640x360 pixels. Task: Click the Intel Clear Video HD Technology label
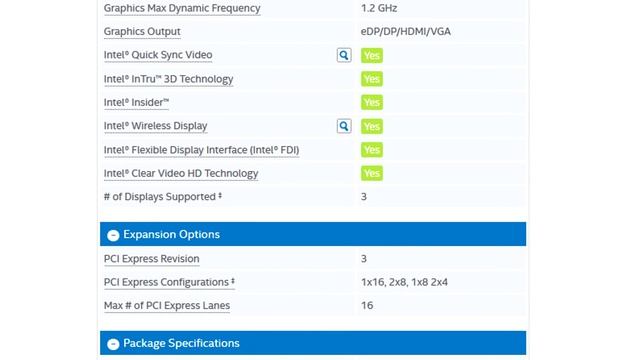click(x=181, y=173)
